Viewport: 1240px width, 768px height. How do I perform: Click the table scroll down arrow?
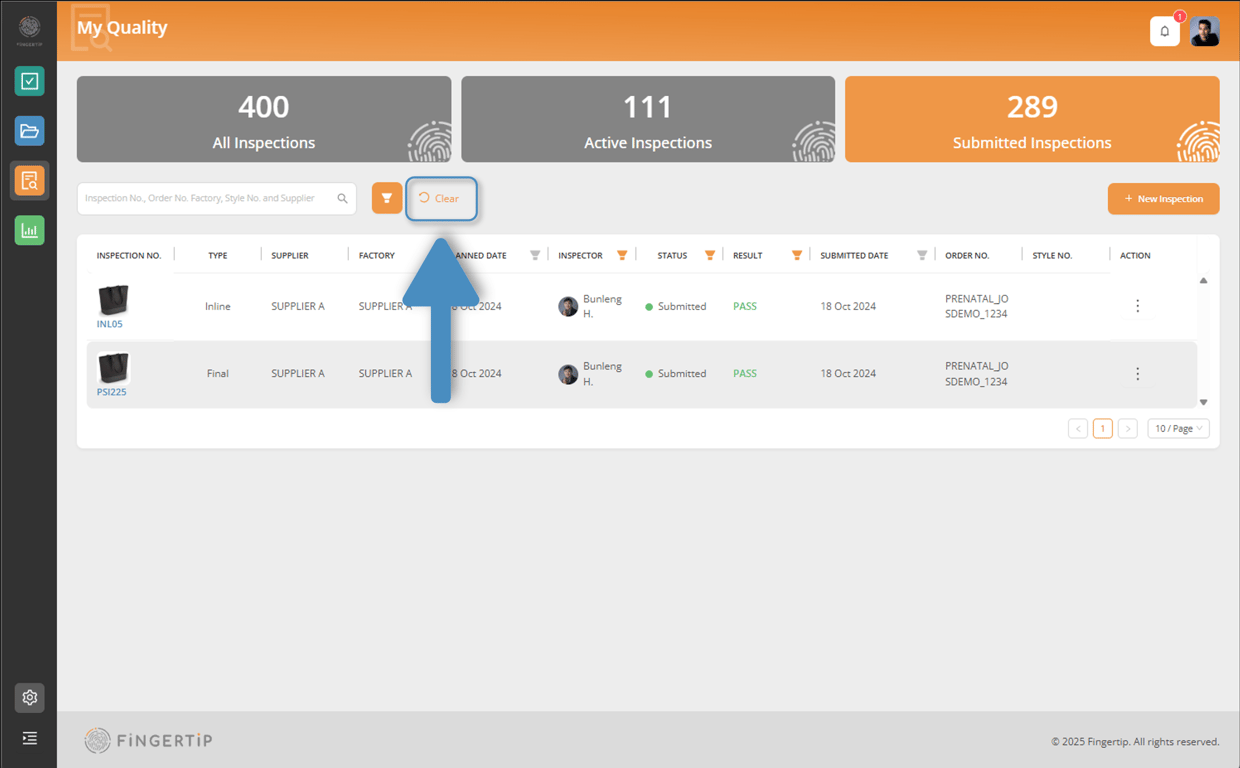click(x=1203, y=402)
